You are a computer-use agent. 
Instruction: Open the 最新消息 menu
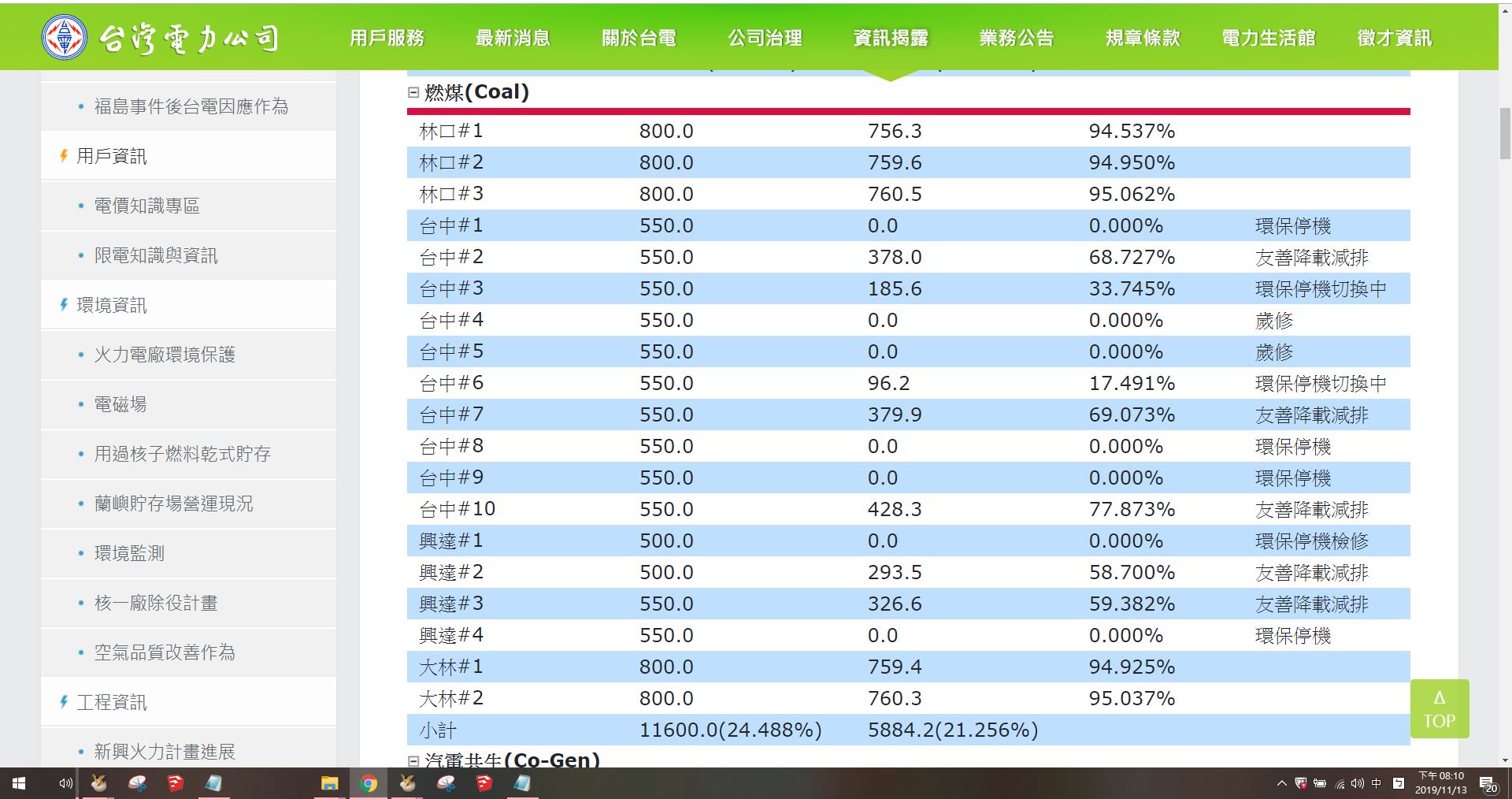[513, 38]
